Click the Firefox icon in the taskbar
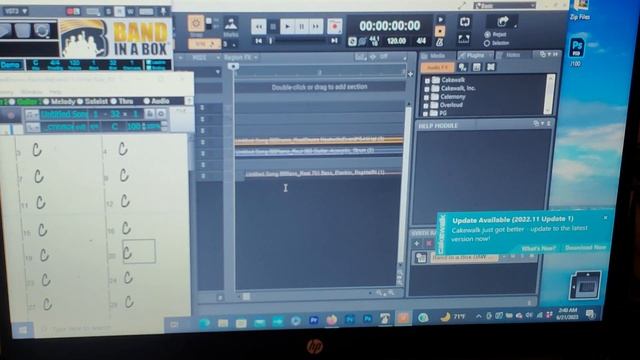 point(331,320)
